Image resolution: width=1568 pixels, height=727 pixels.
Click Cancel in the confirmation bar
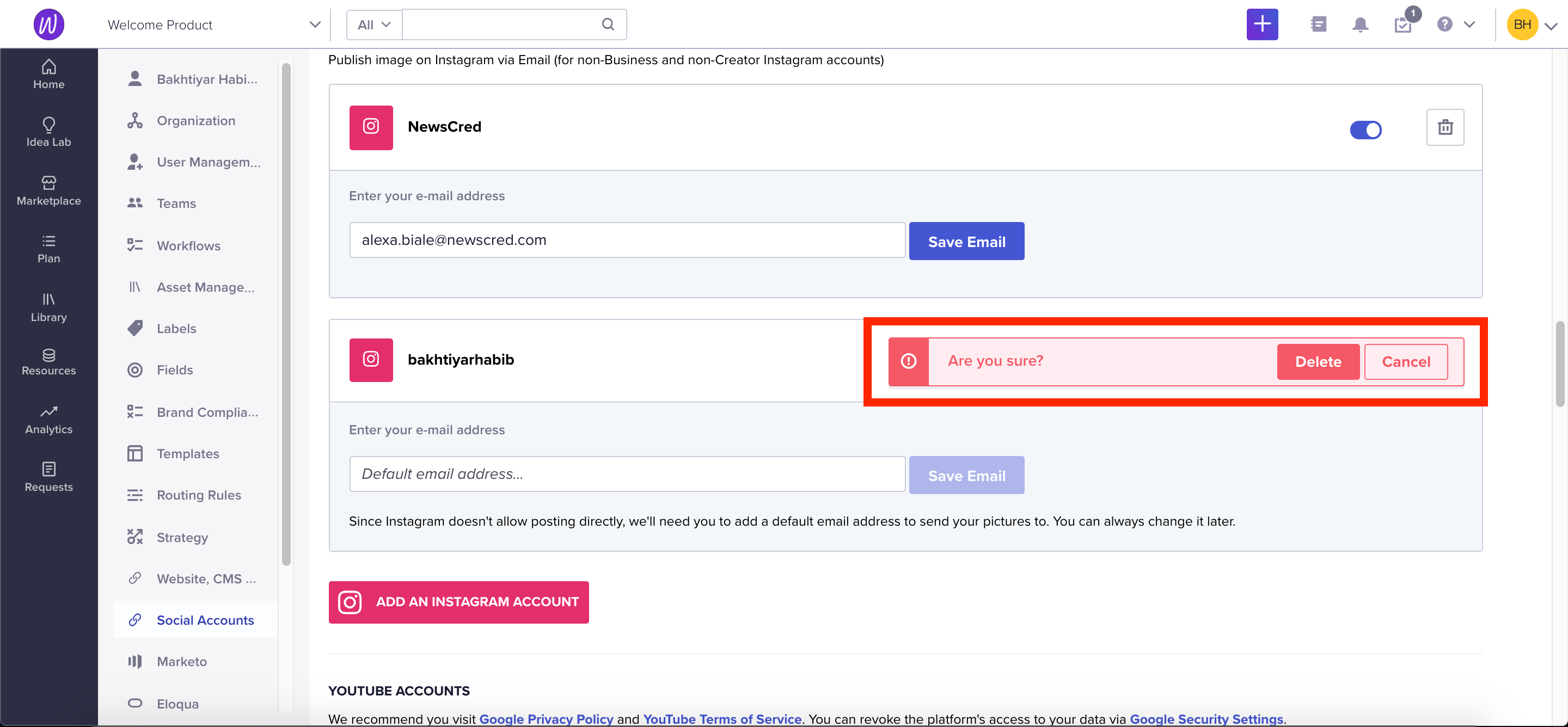[1405, 362]
